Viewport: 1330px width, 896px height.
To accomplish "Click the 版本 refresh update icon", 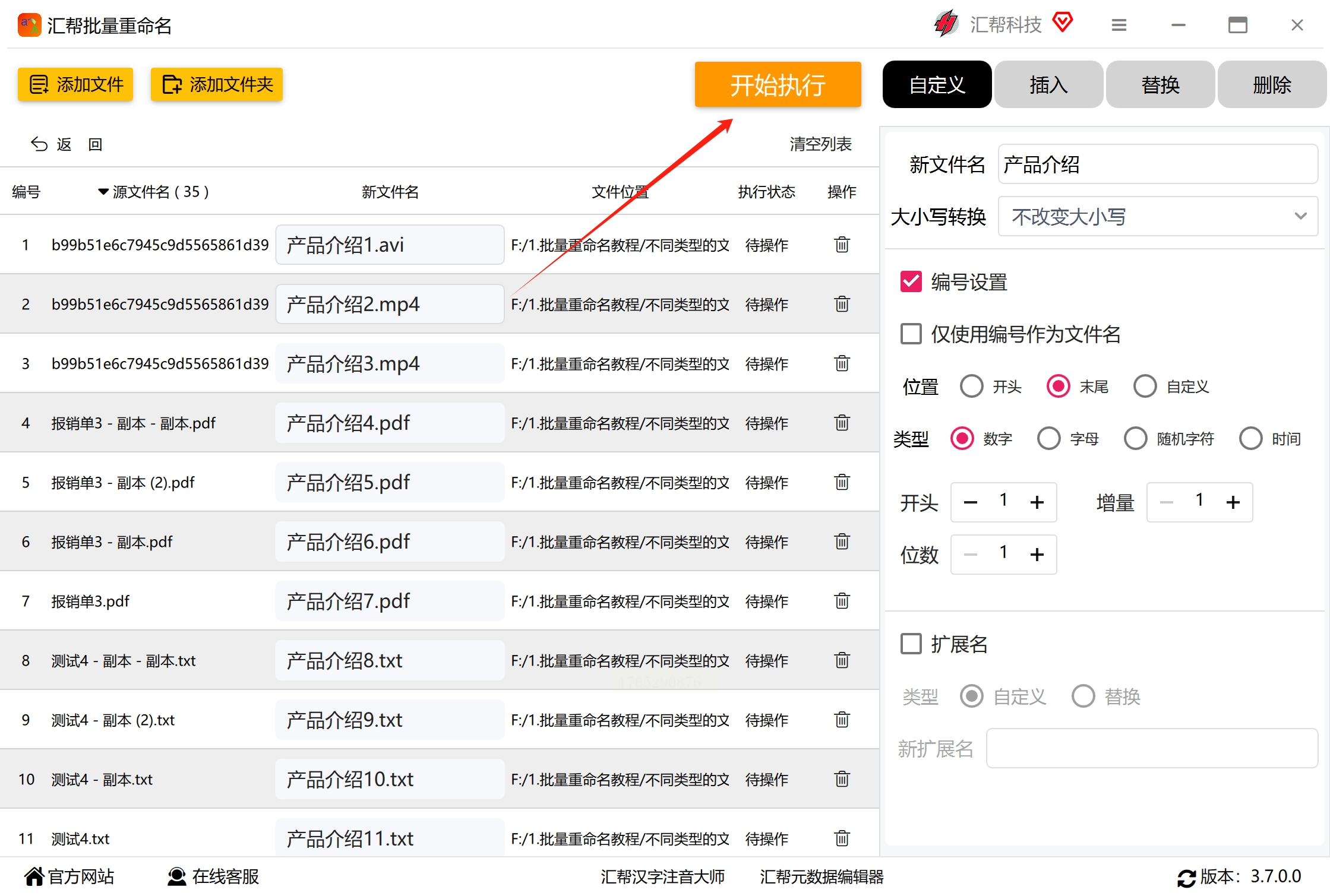I will click(x=1186, y=878).
